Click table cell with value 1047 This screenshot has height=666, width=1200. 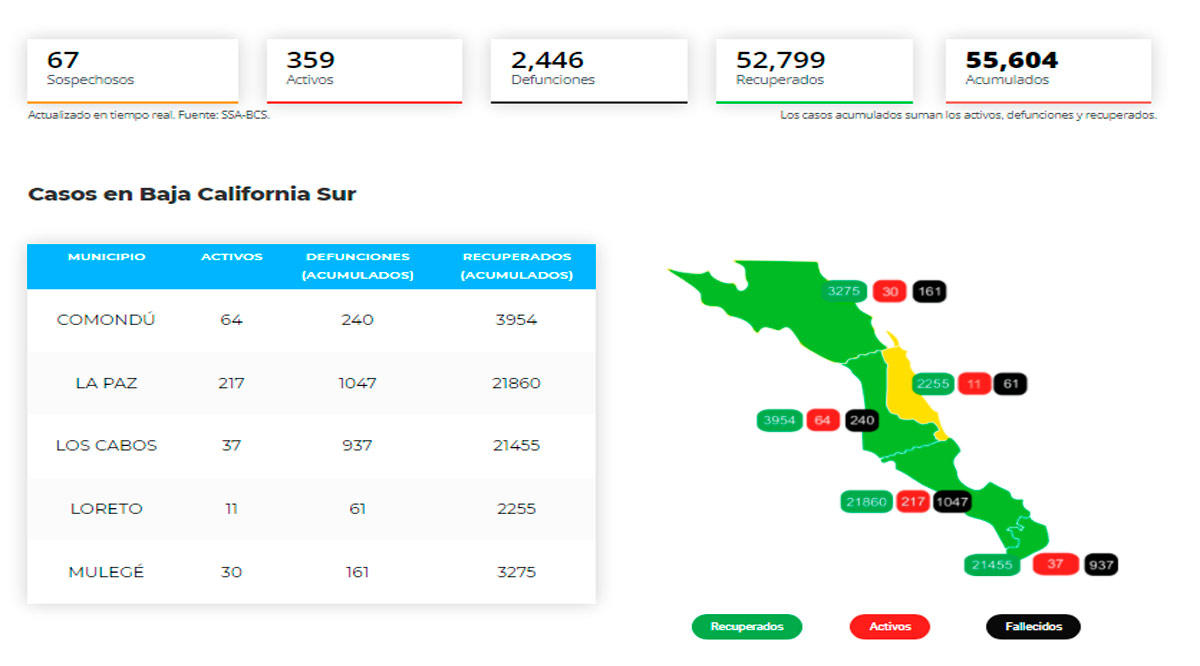click(x=357, y=383)
